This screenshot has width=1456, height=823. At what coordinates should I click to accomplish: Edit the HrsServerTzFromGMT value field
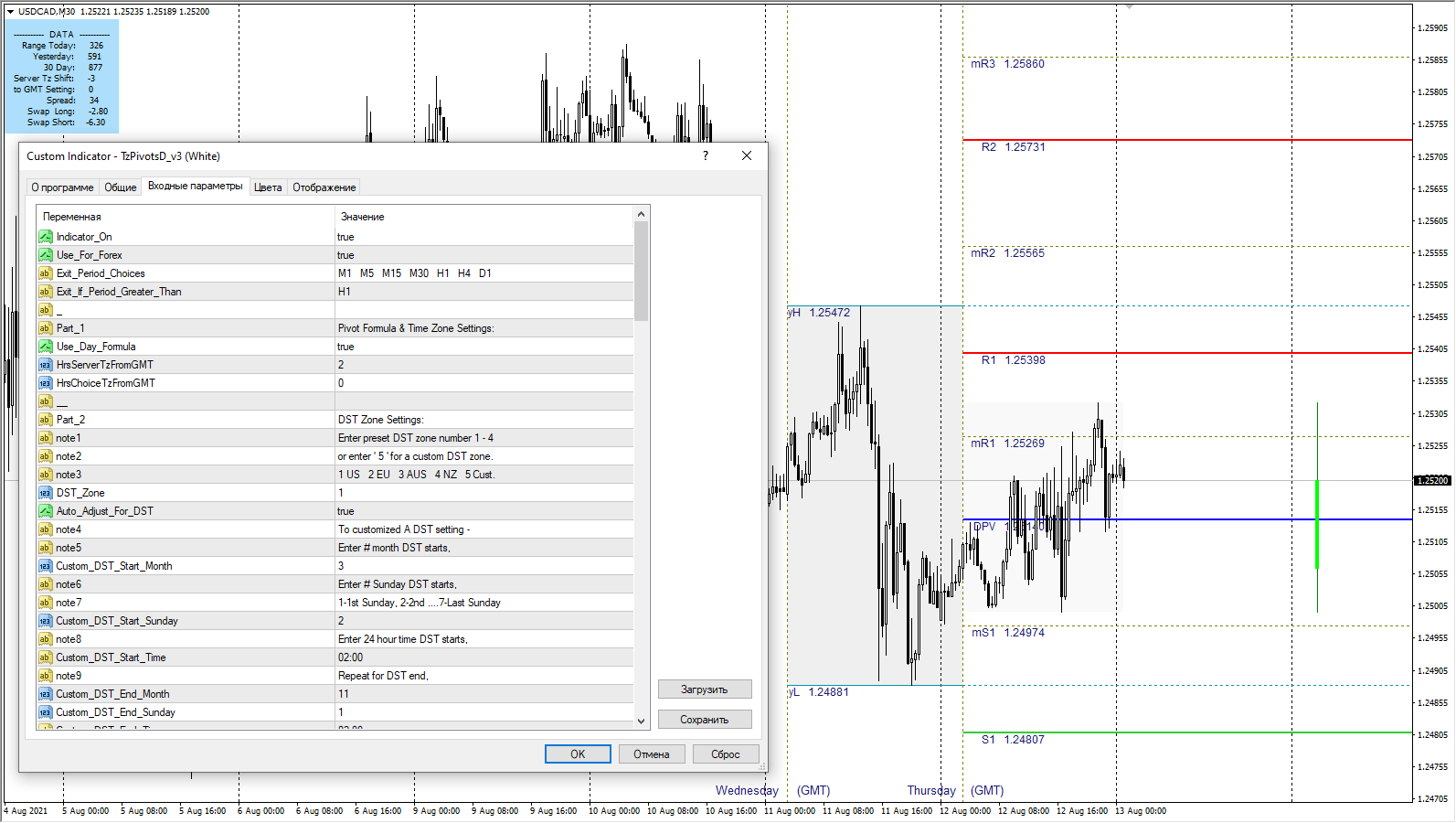click(x=484, y=365)
